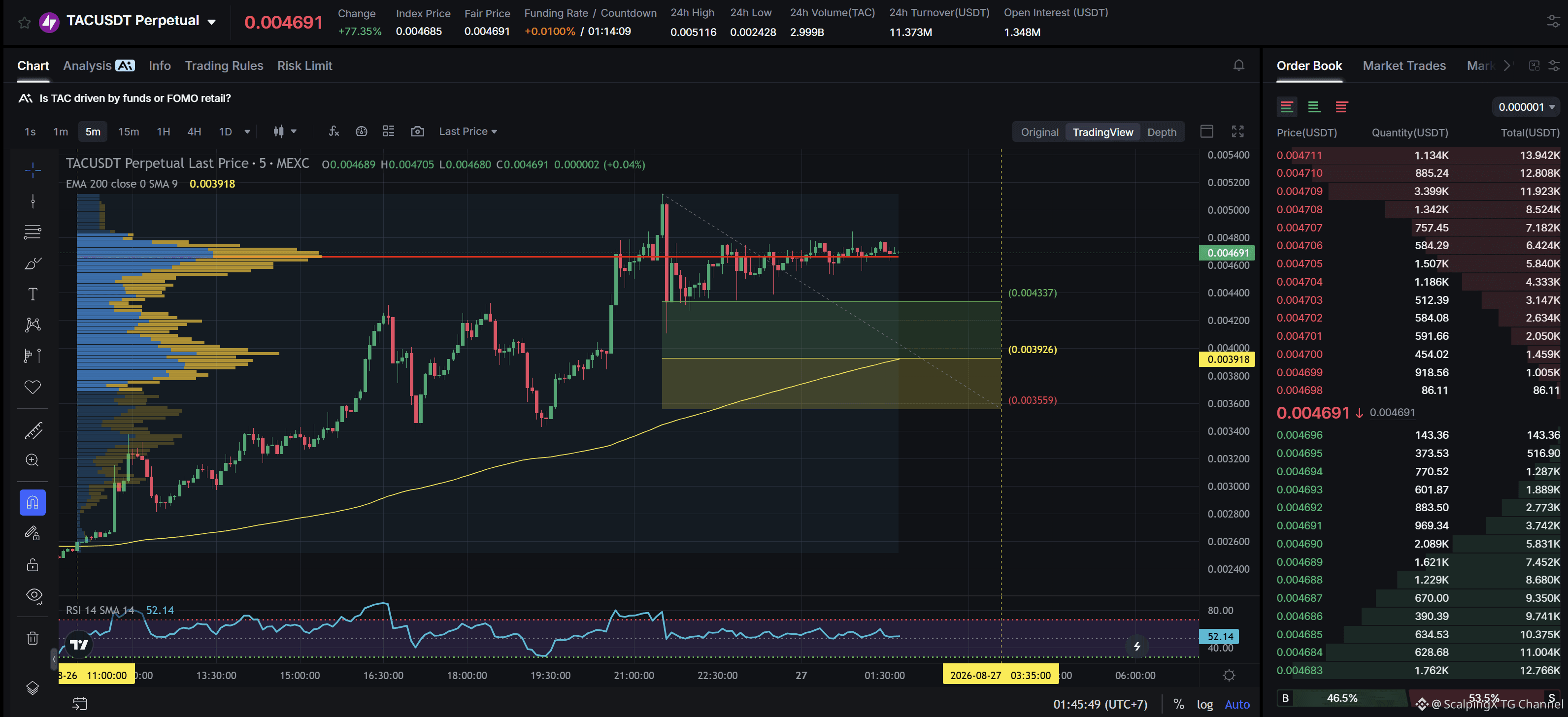This screenshot has height=717, width=1568.
Task: Toggle Auto scale mode
Action: (x=1237, y=704)
